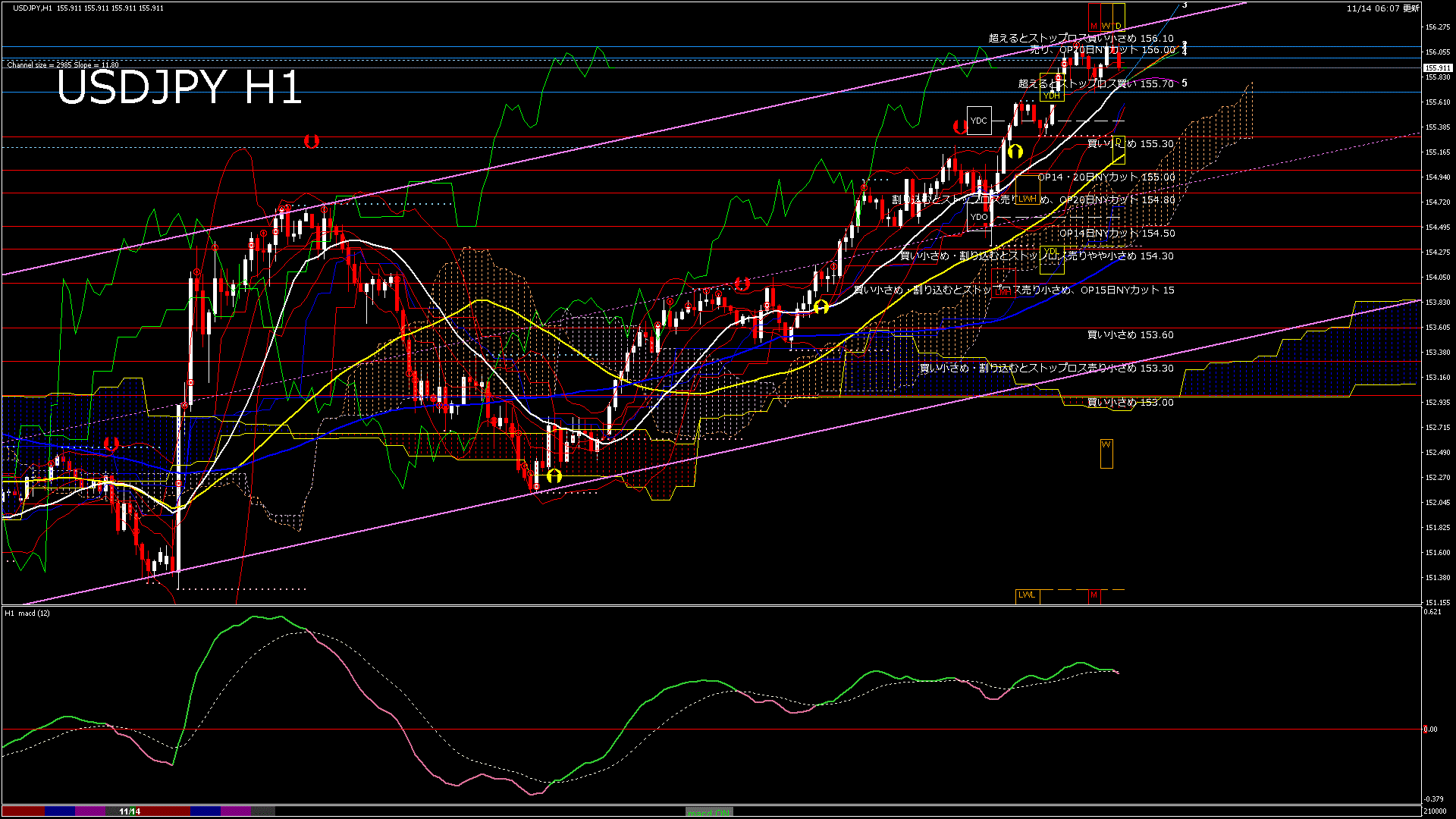Click the label 'OP14・20日NYカット 155.00'
This screenshot has width=1456, height=819.
1106,177
